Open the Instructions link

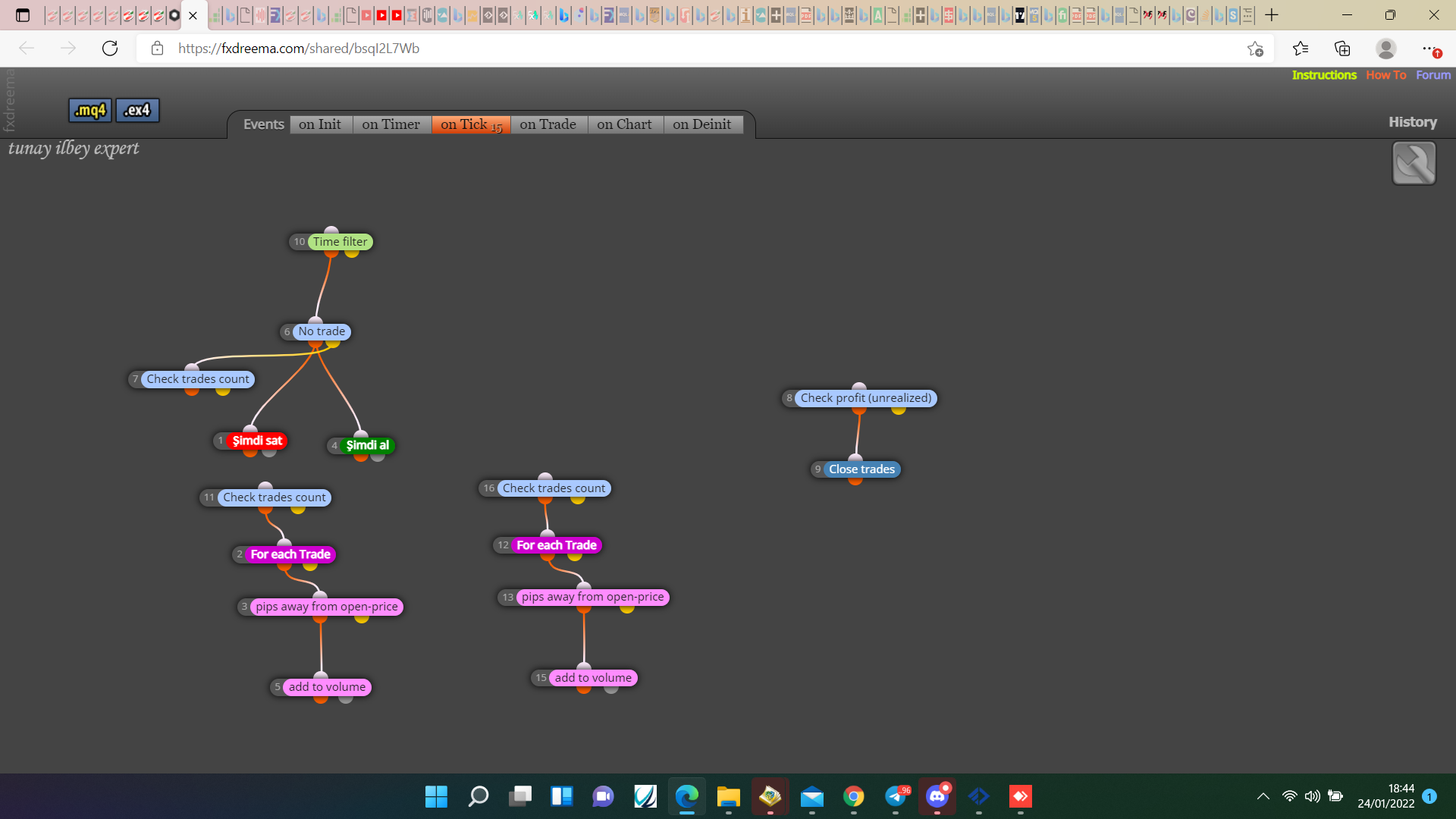tap(1324, 75)
